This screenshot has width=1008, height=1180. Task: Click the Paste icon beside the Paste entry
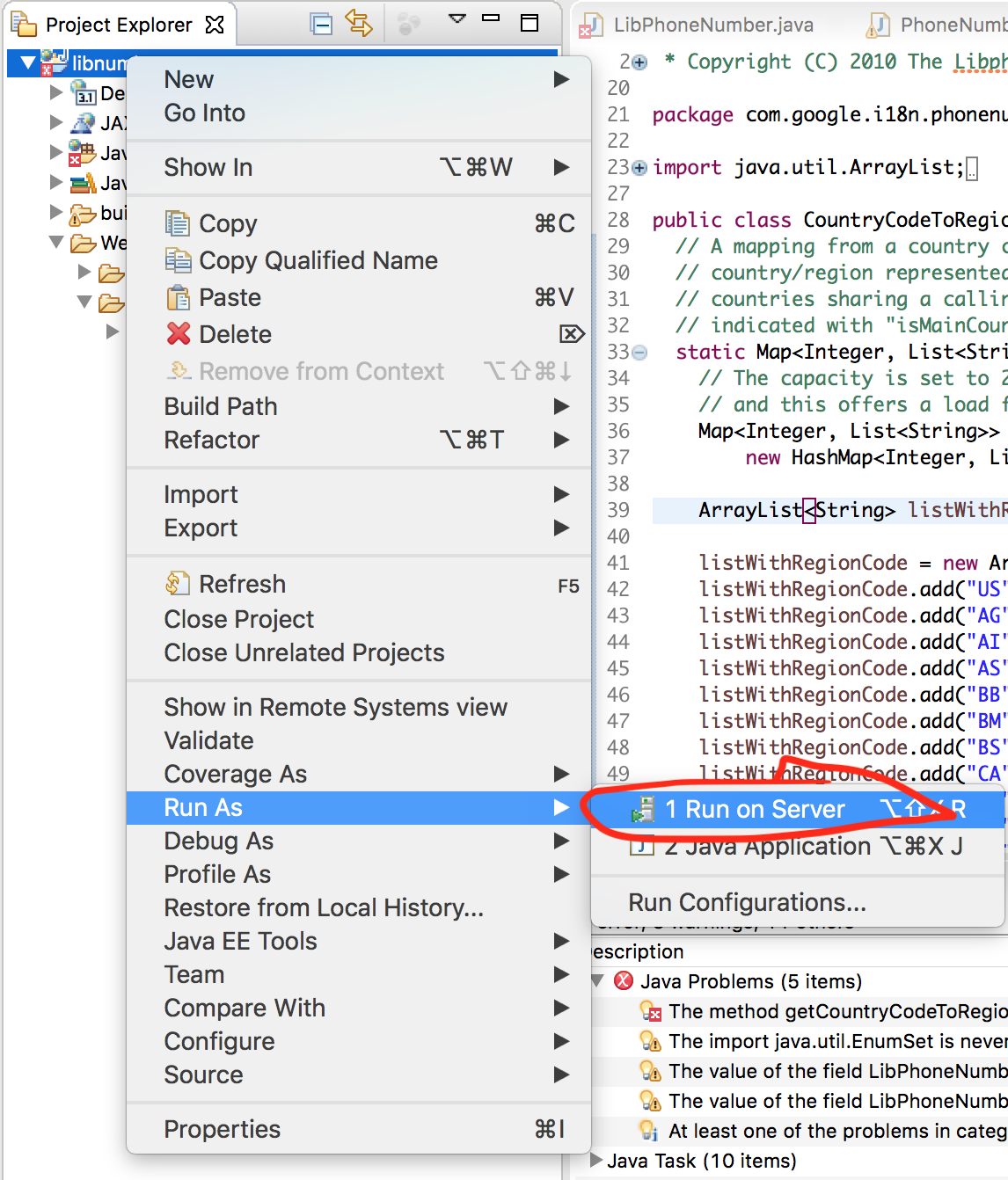tap(178, 297)
